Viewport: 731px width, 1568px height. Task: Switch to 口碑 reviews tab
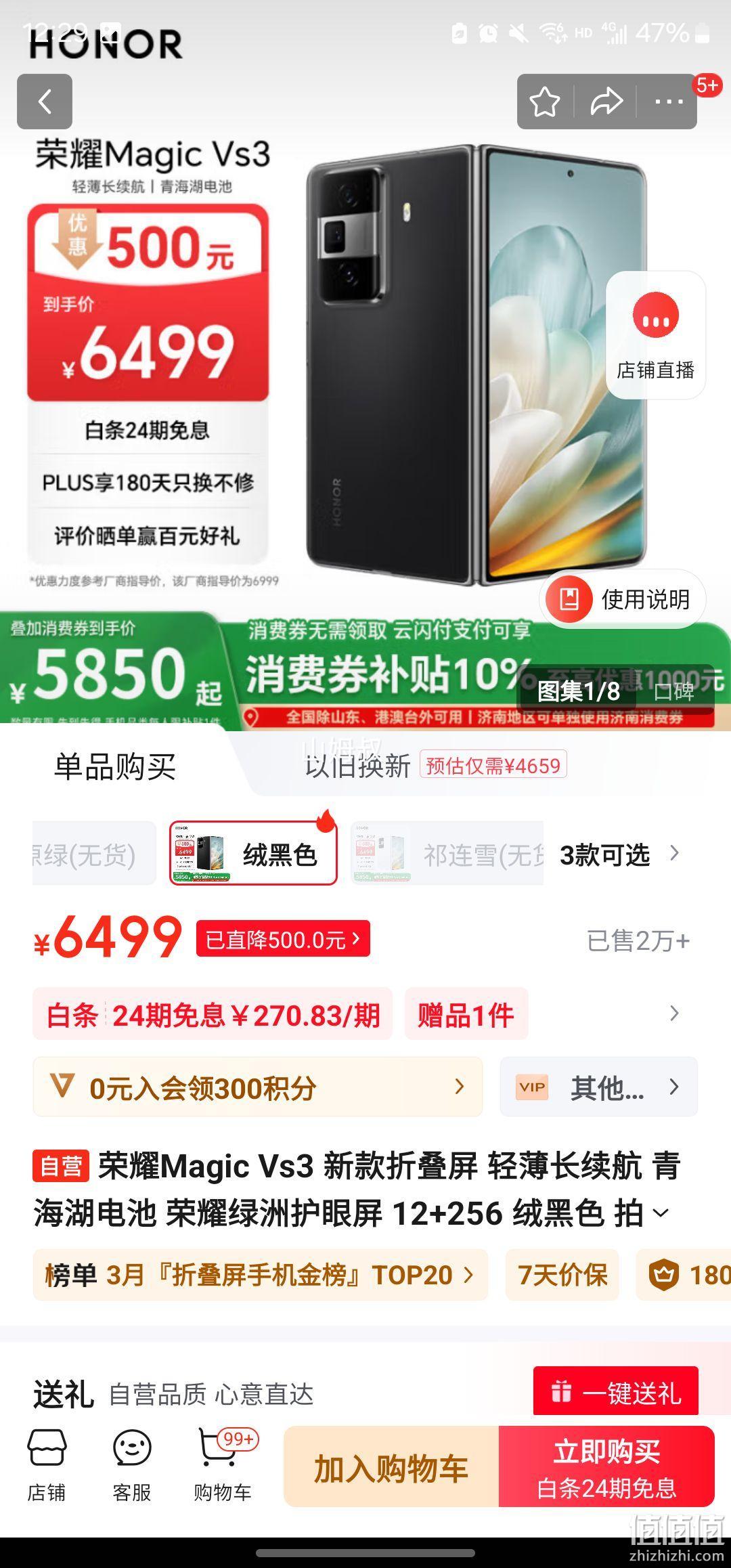pyautogui.click(x=673, y=692)
